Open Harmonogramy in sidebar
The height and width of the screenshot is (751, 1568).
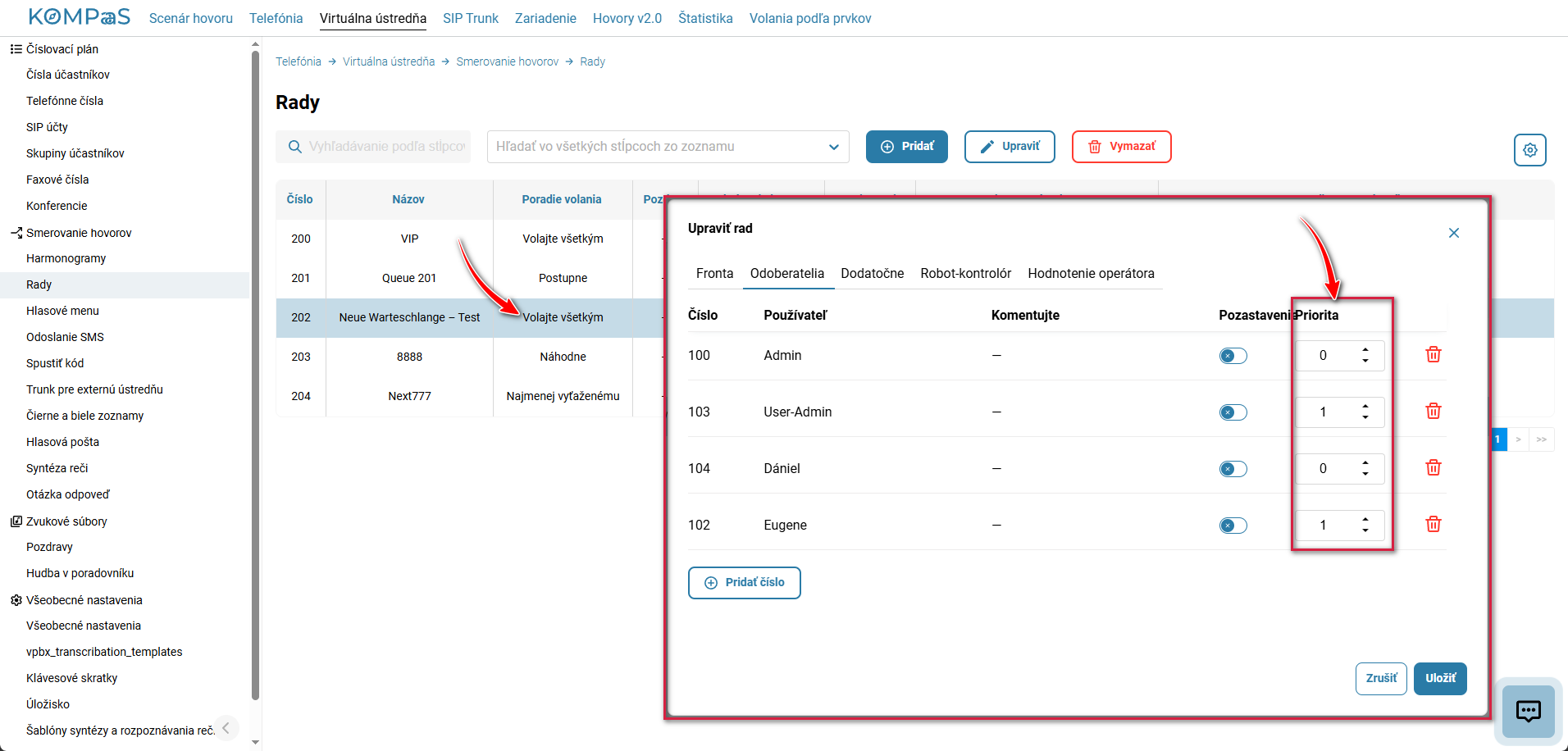(66, 258)
